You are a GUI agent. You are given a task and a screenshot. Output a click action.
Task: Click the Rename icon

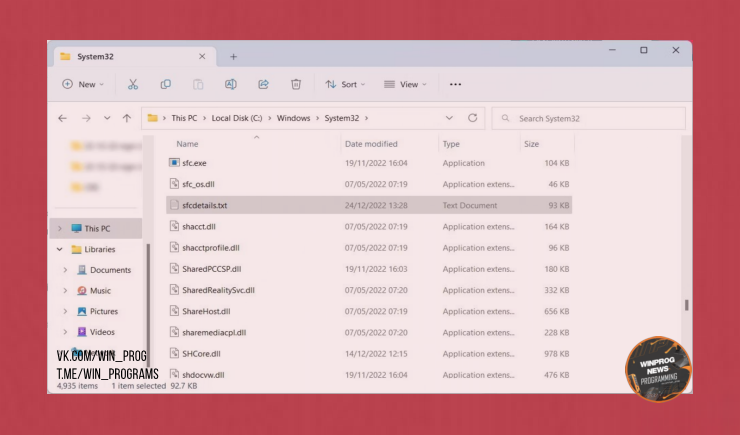click(x=231, y=84)
